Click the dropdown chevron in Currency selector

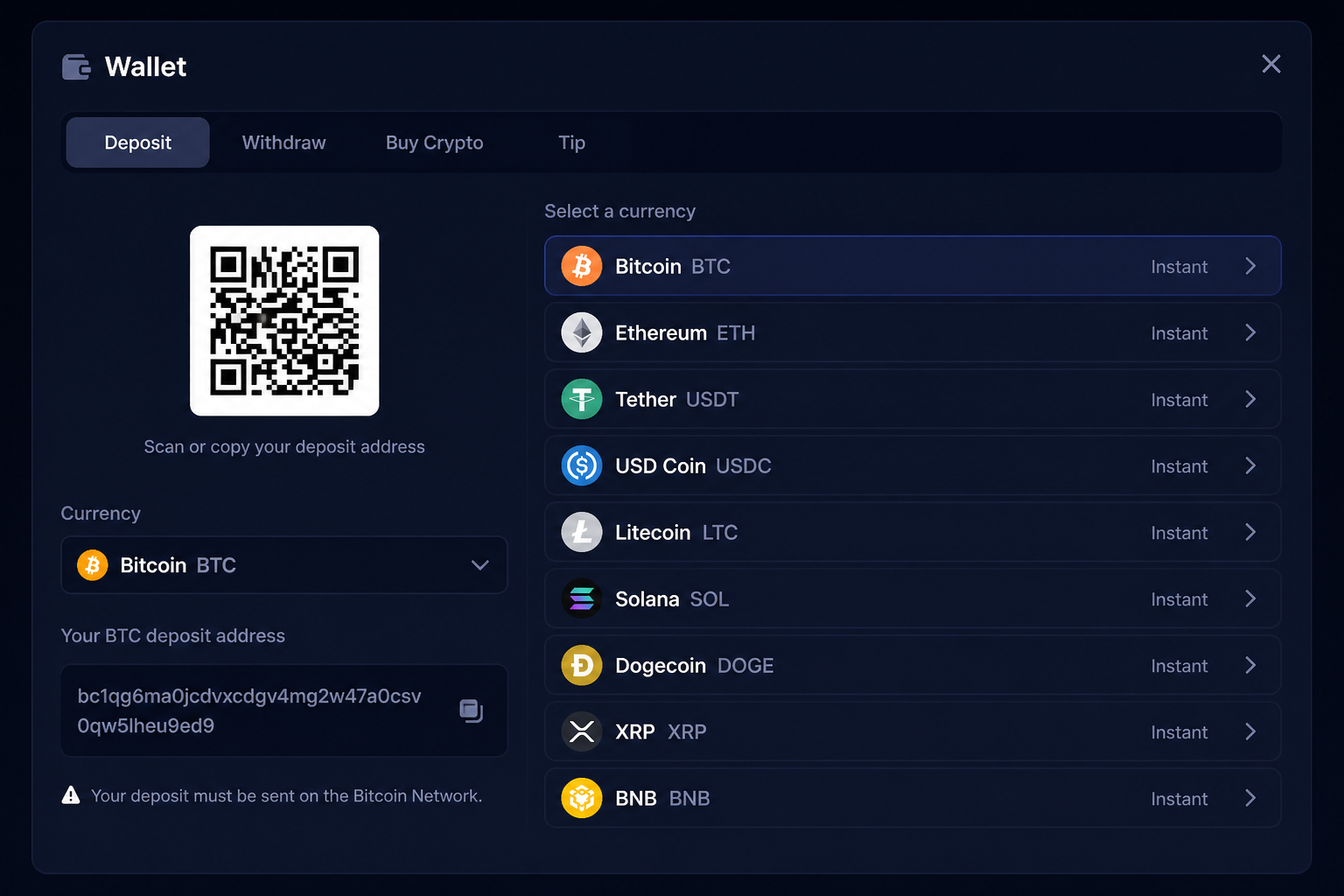pos(479,565)
